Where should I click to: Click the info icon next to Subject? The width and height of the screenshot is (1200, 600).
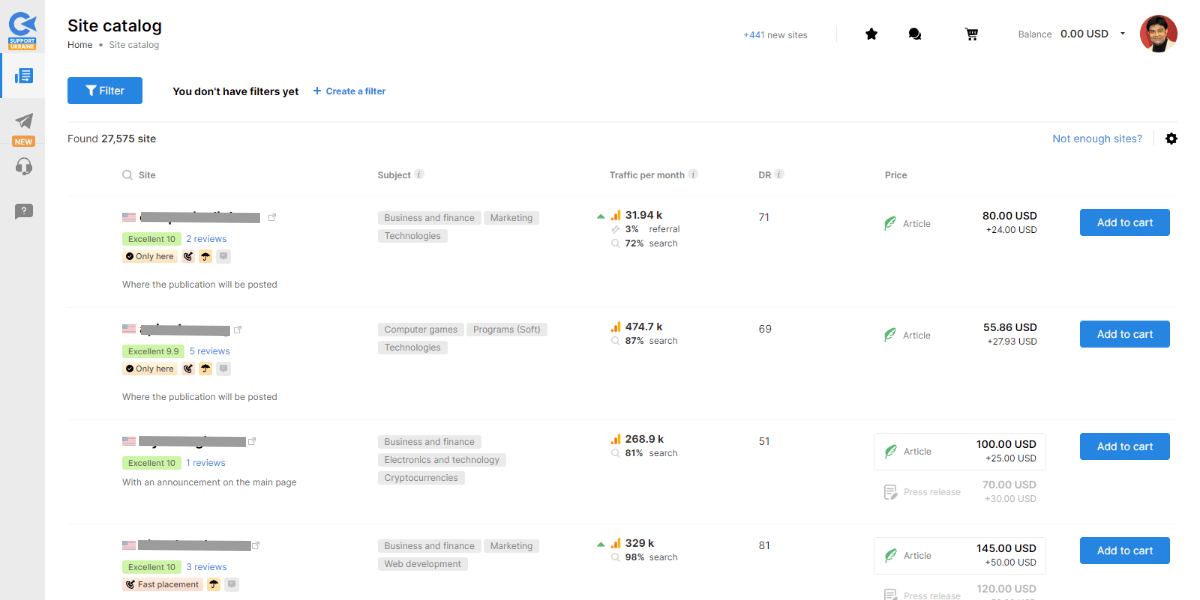[420, 174]
